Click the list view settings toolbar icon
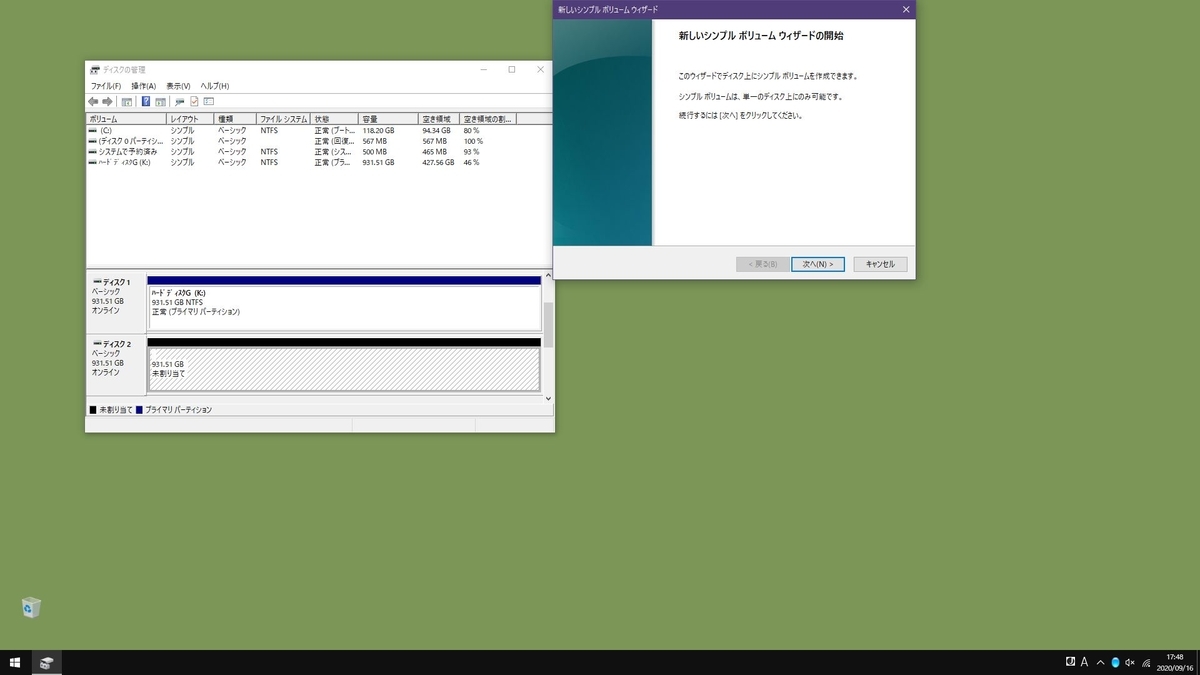This screenshot has width=1200, height=675. click(208, 101)
